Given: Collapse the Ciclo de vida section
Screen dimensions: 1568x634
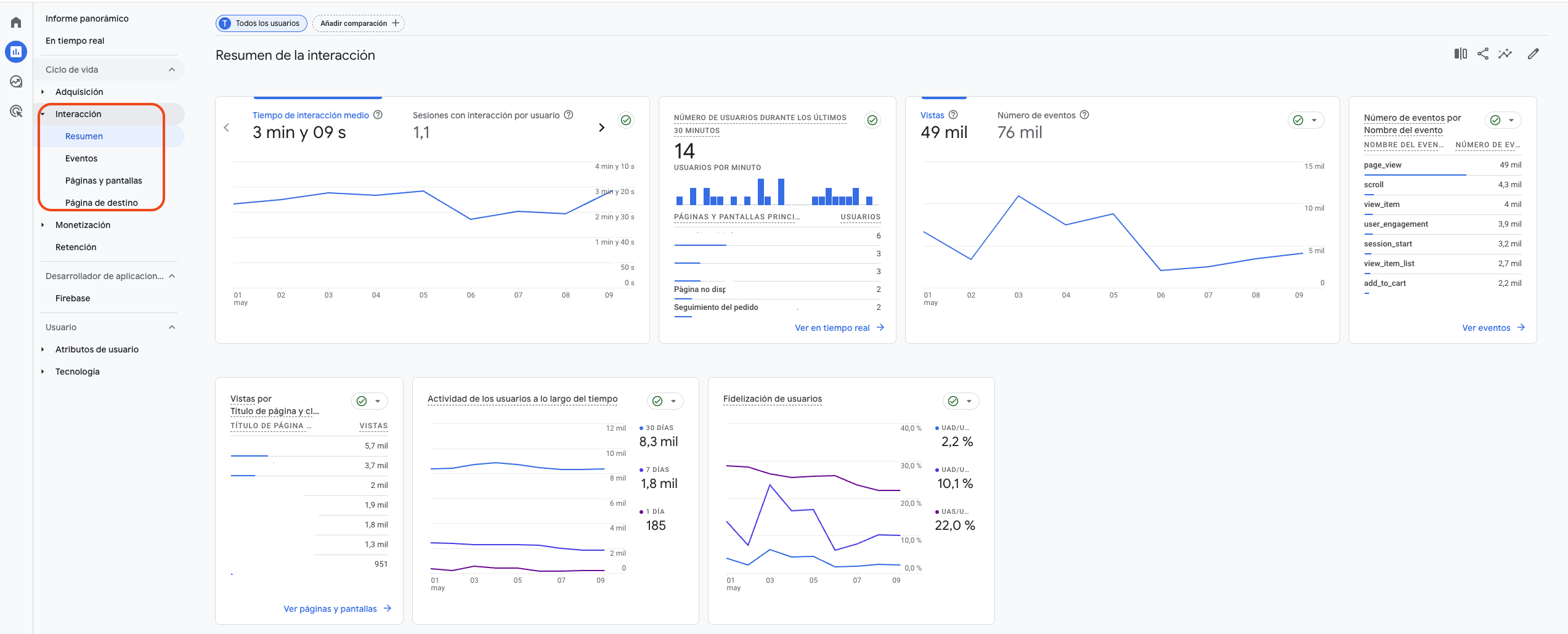Looking at the screenshot, I should [172, 70].
